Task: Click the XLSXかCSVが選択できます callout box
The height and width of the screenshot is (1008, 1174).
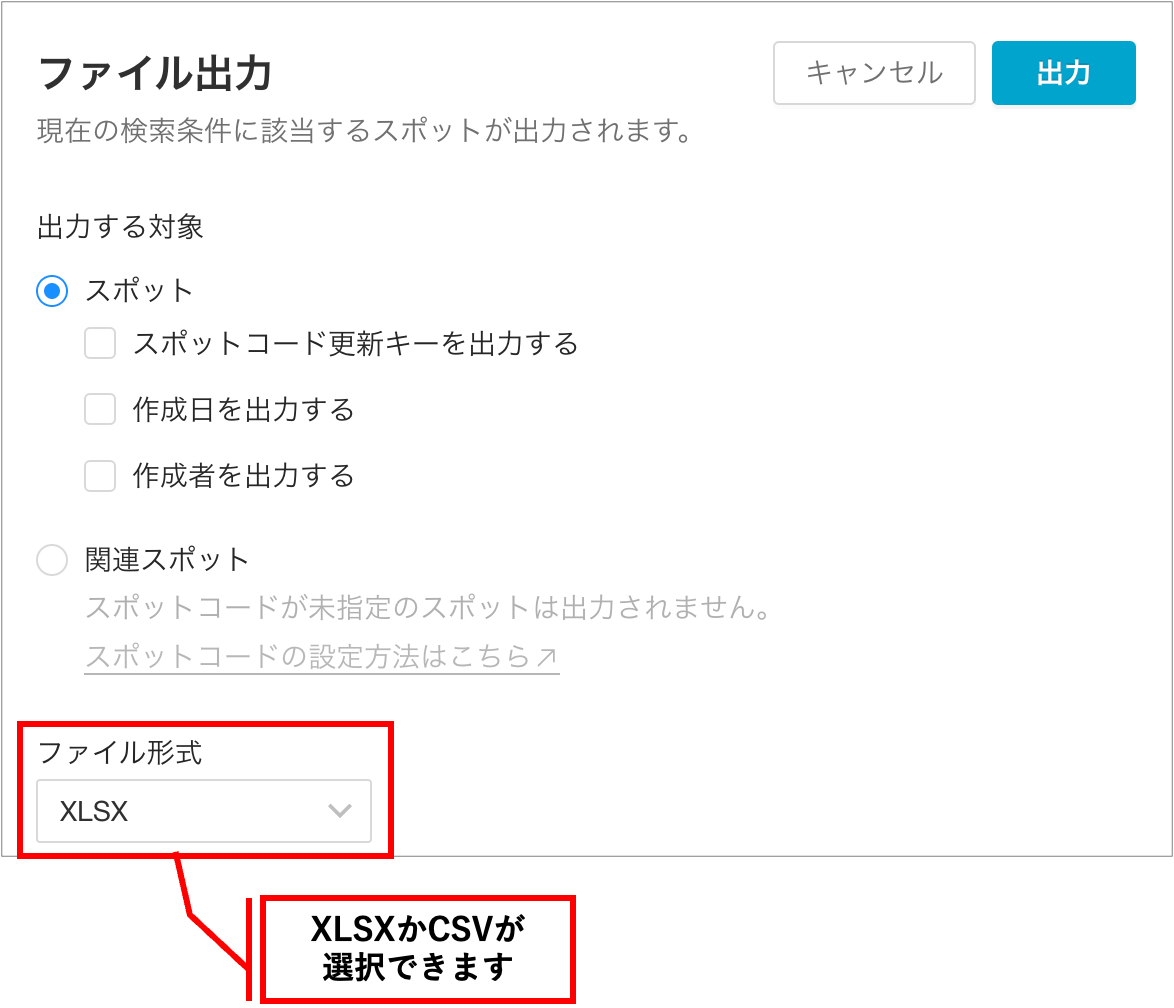Action: tap(418, 949)
